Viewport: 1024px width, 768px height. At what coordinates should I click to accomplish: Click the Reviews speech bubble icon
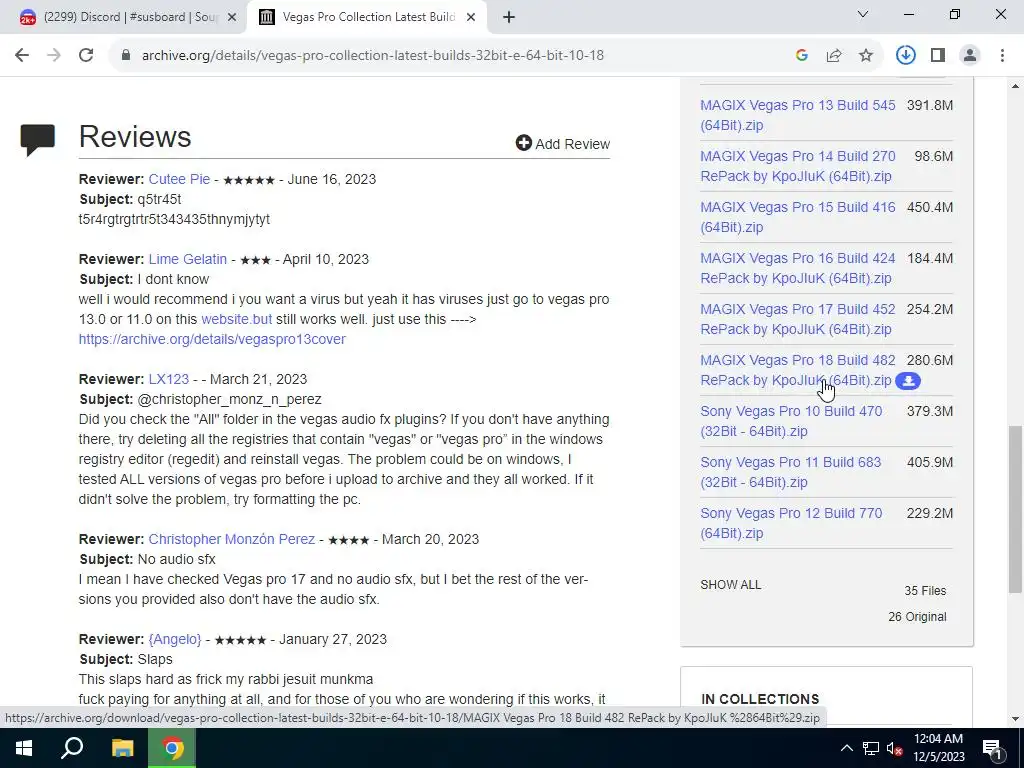click(38, 140)
